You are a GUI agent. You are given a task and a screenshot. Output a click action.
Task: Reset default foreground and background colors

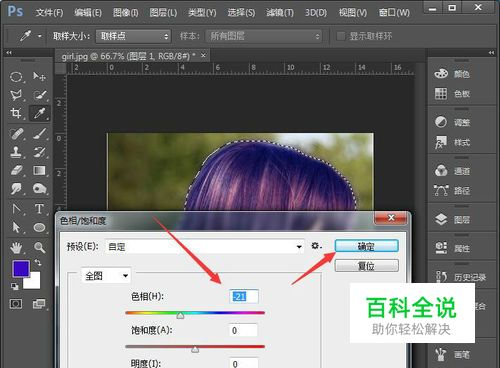15,286
